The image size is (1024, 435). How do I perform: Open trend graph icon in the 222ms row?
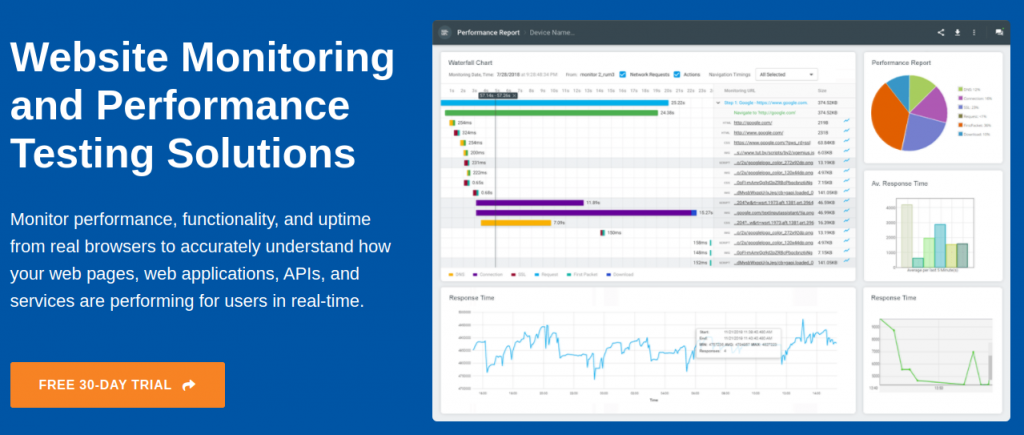click(847, 171)
